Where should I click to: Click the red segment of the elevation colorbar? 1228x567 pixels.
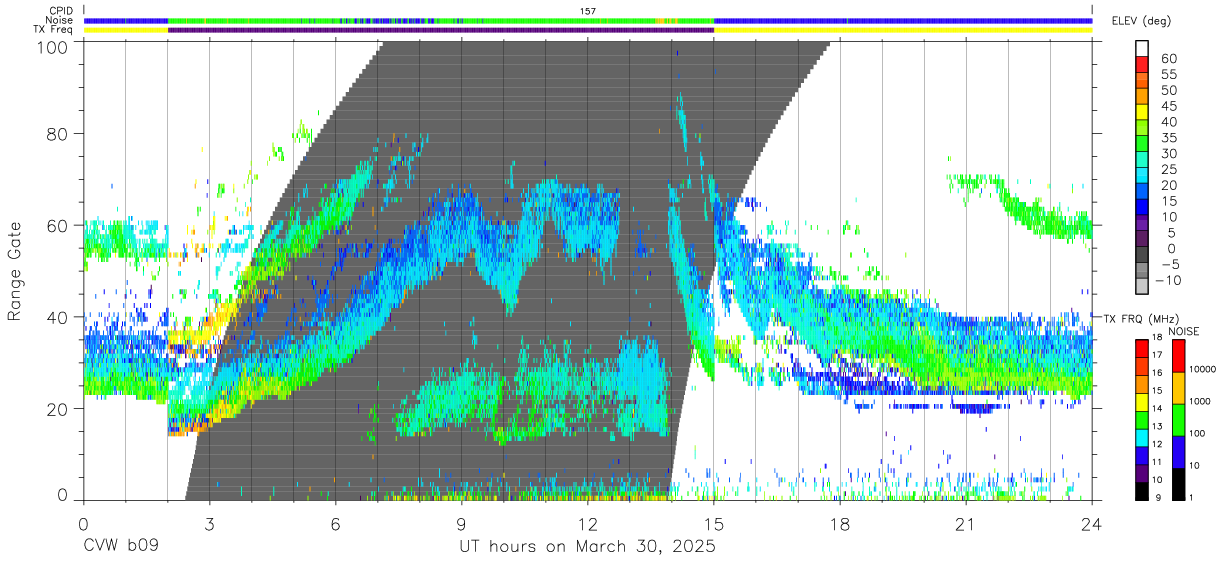coord(1142,64)
